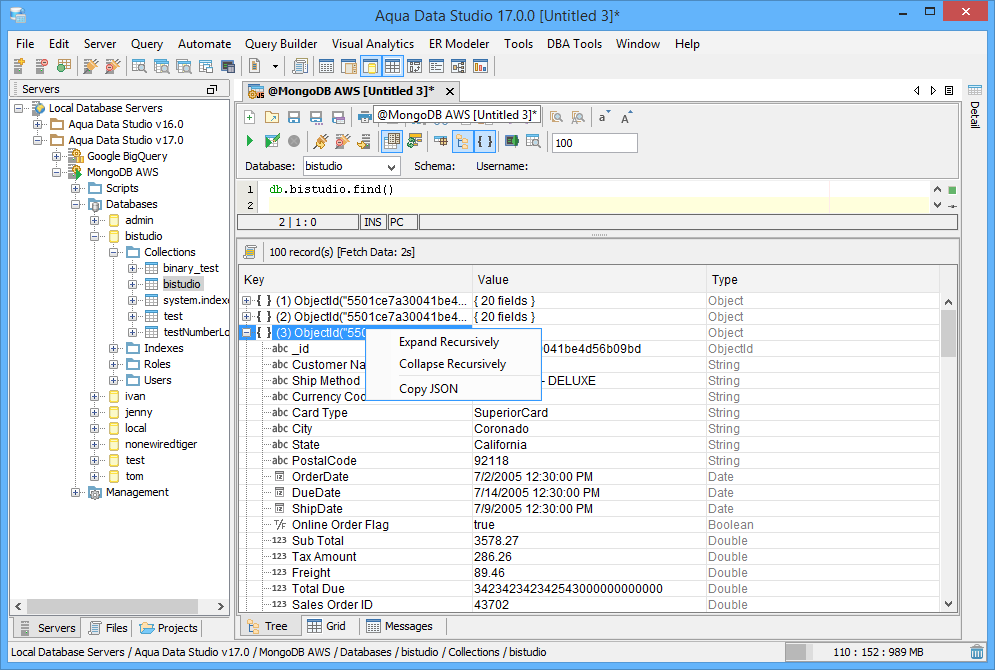Click the increase font size 'A' icon
The image size is (995, 670).
click(626, 117)
